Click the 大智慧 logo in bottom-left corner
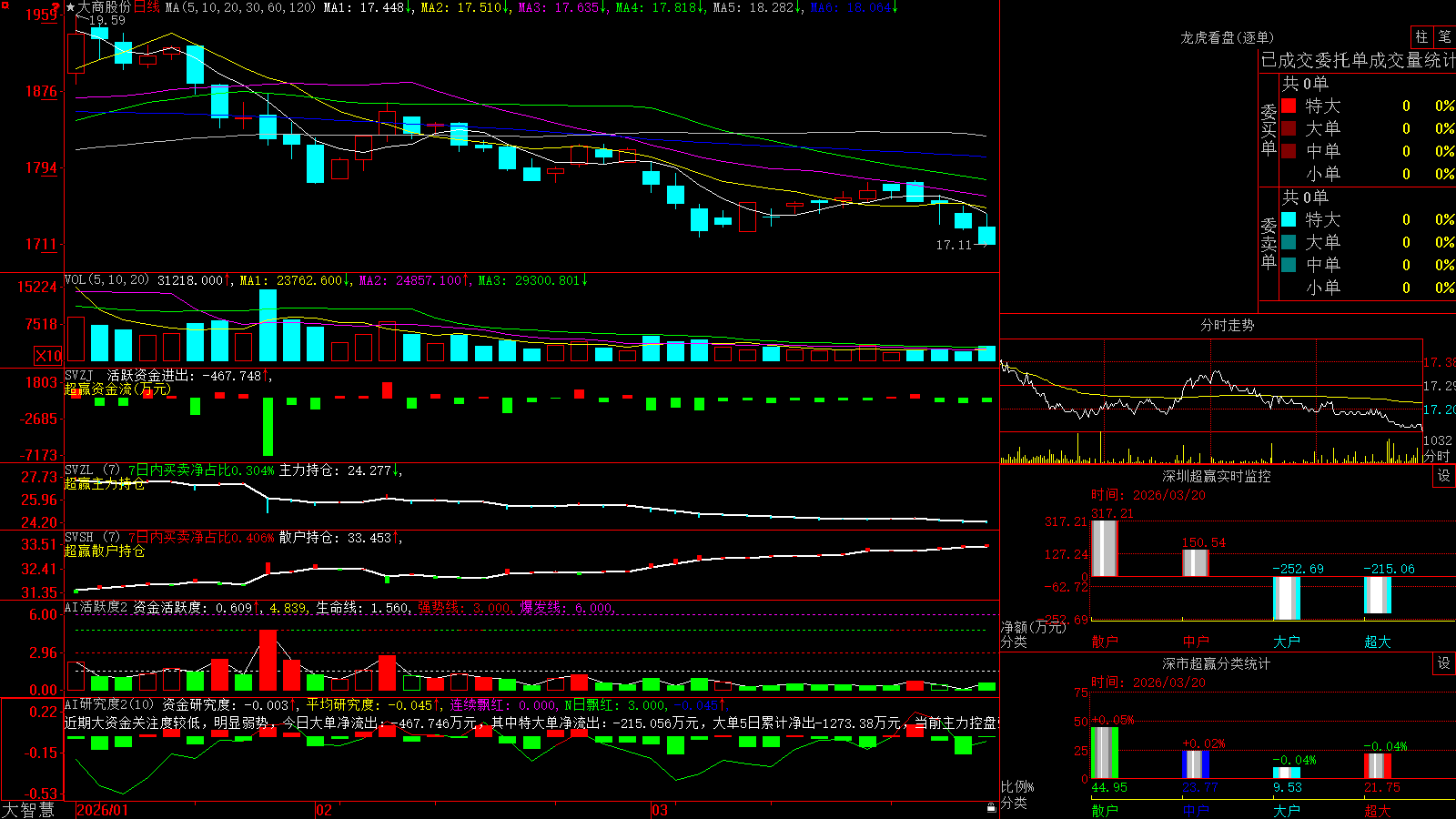Viewport: 1456px width, 819px height. 28,810
